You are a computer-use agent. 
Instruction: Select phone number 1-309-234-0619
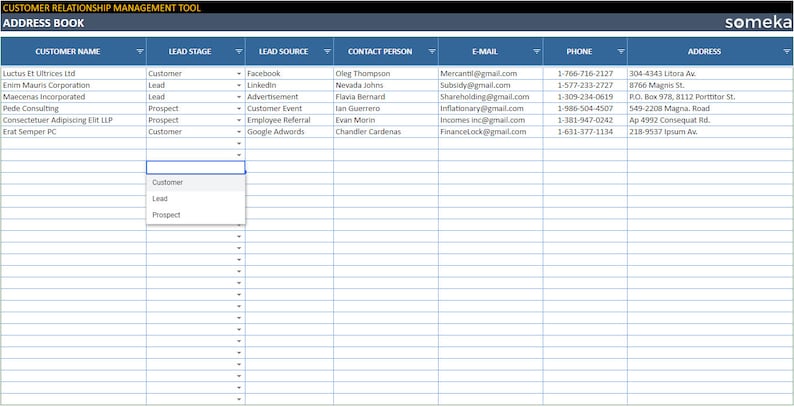click(x=585, y=97)
